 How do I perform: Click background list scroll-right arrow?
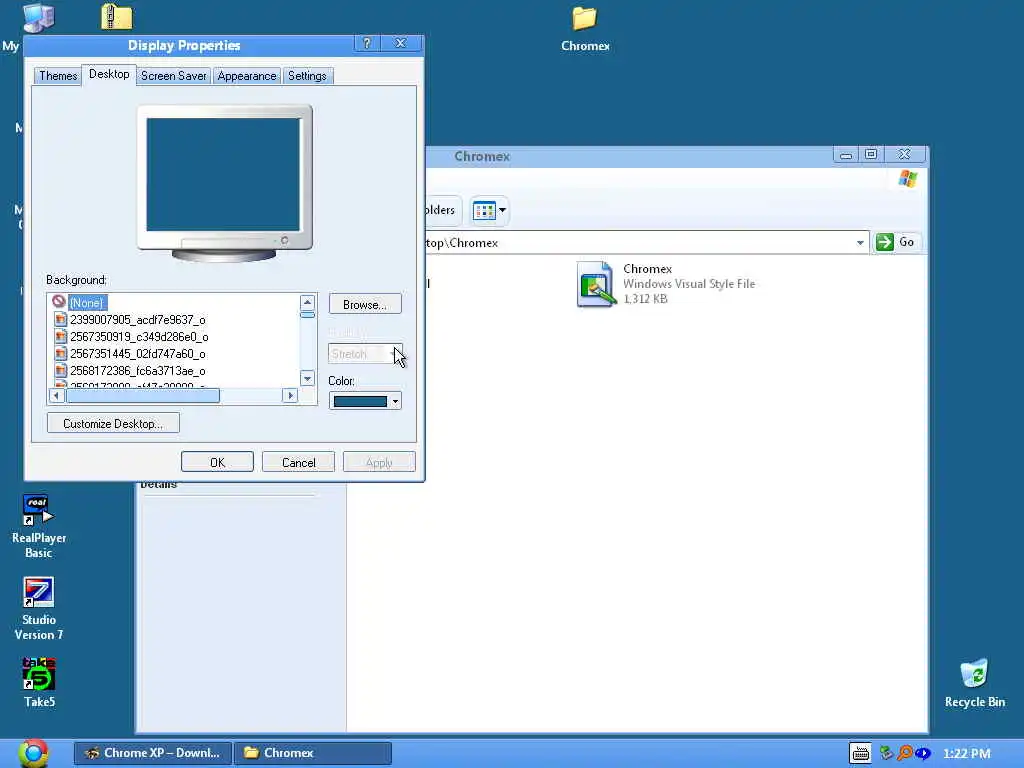tap(291, 395)
